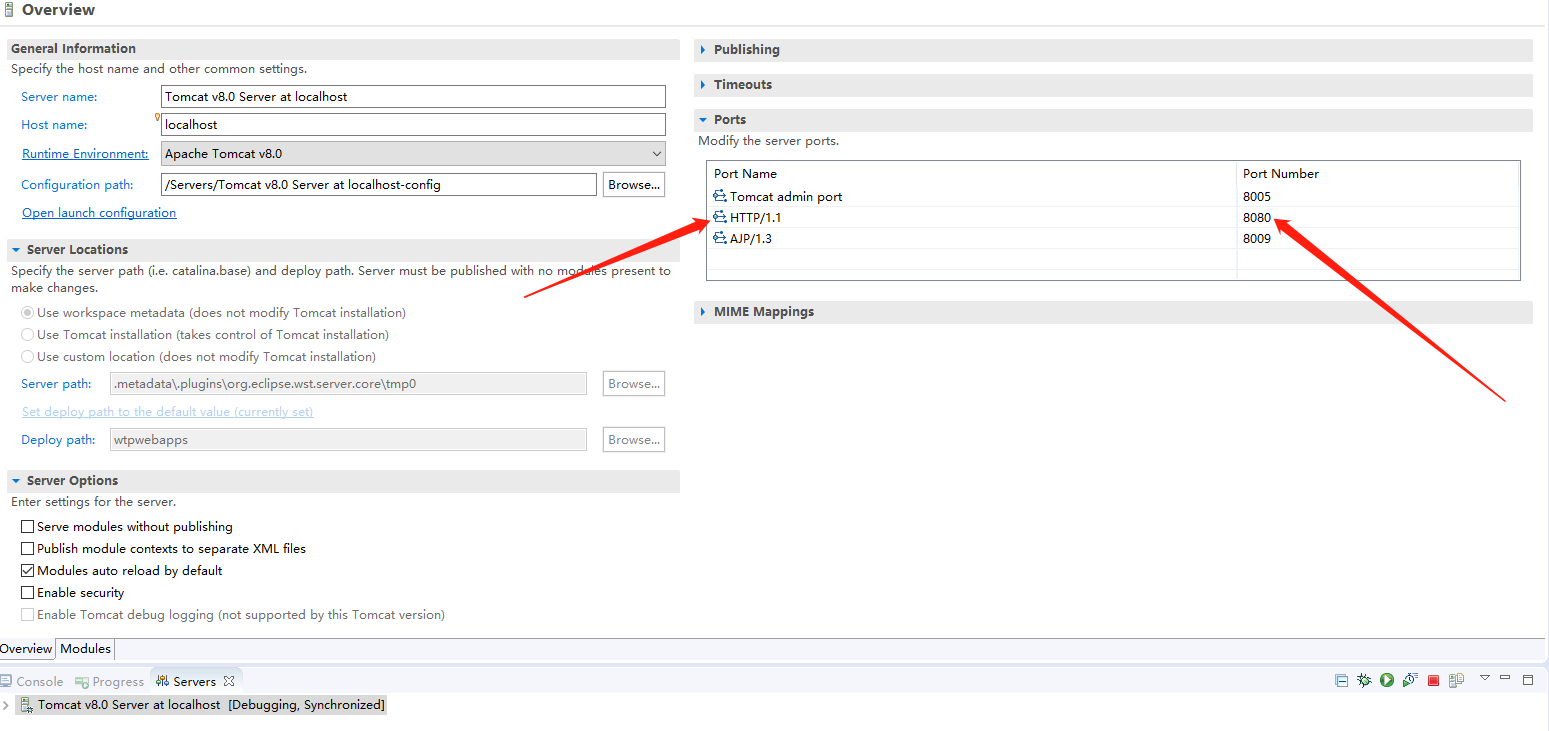1549x731 pixels.
Task: Click Tomcat admin port row icon
Action: coord(720,196)
